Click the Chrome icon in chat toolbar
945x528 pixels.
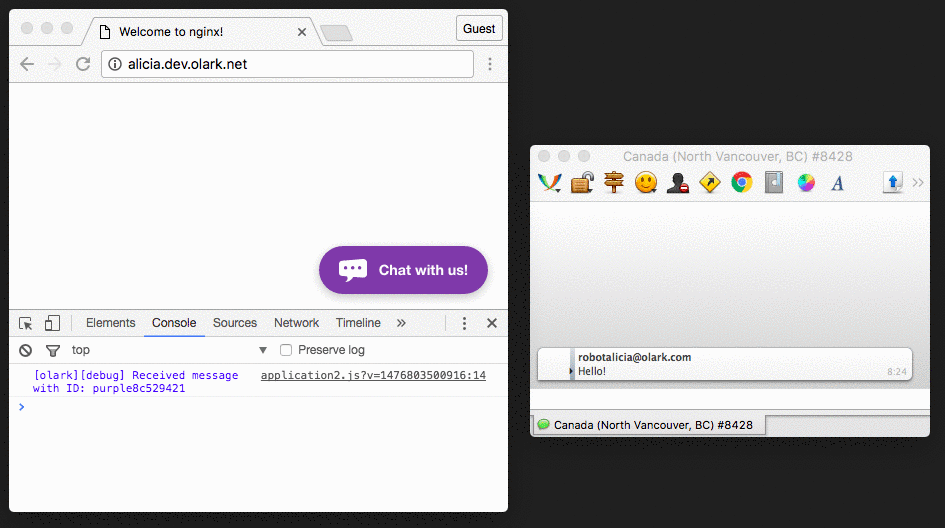click(x=741, y=182)
